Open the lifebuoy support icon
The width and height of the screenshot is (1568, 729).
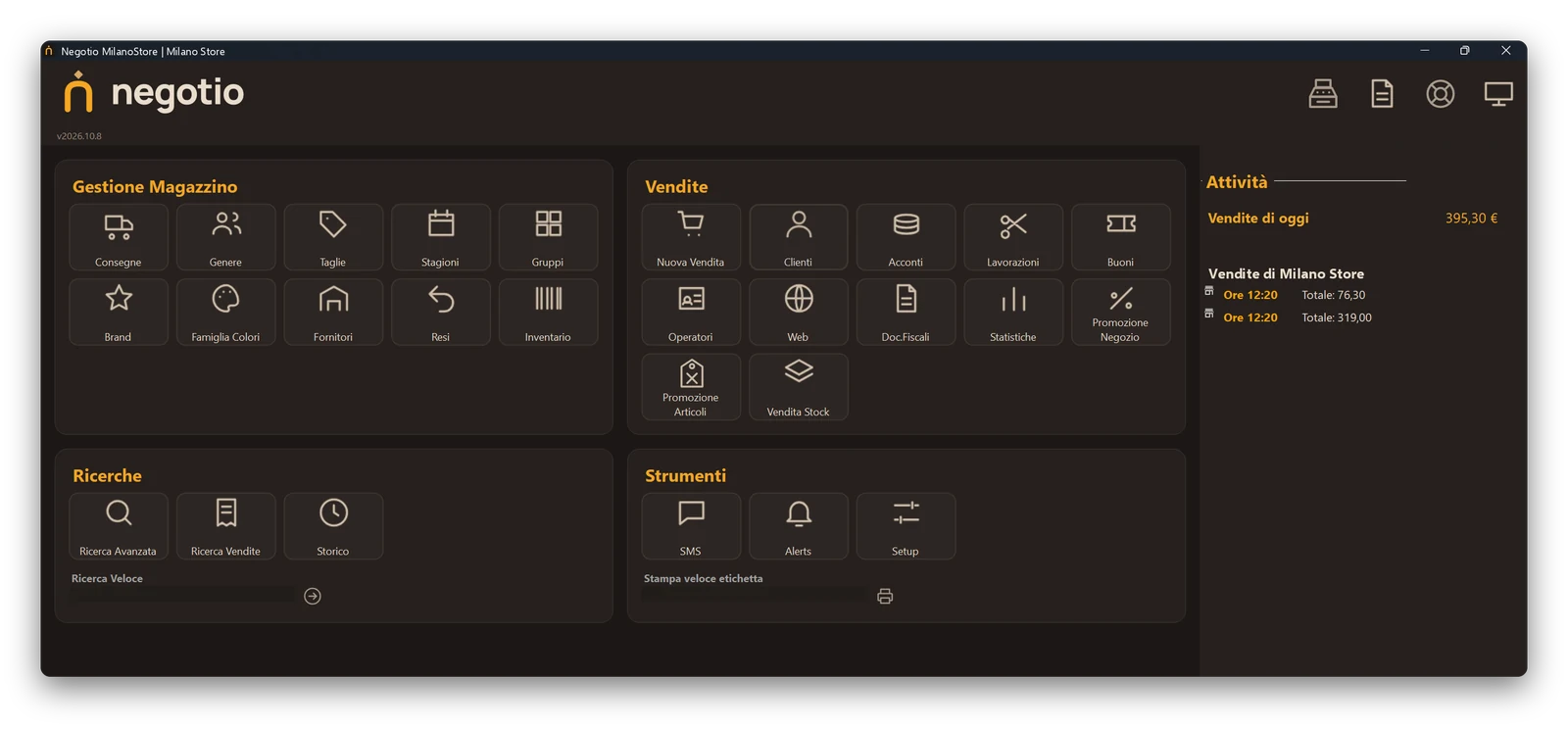[x=1441, y=94]
